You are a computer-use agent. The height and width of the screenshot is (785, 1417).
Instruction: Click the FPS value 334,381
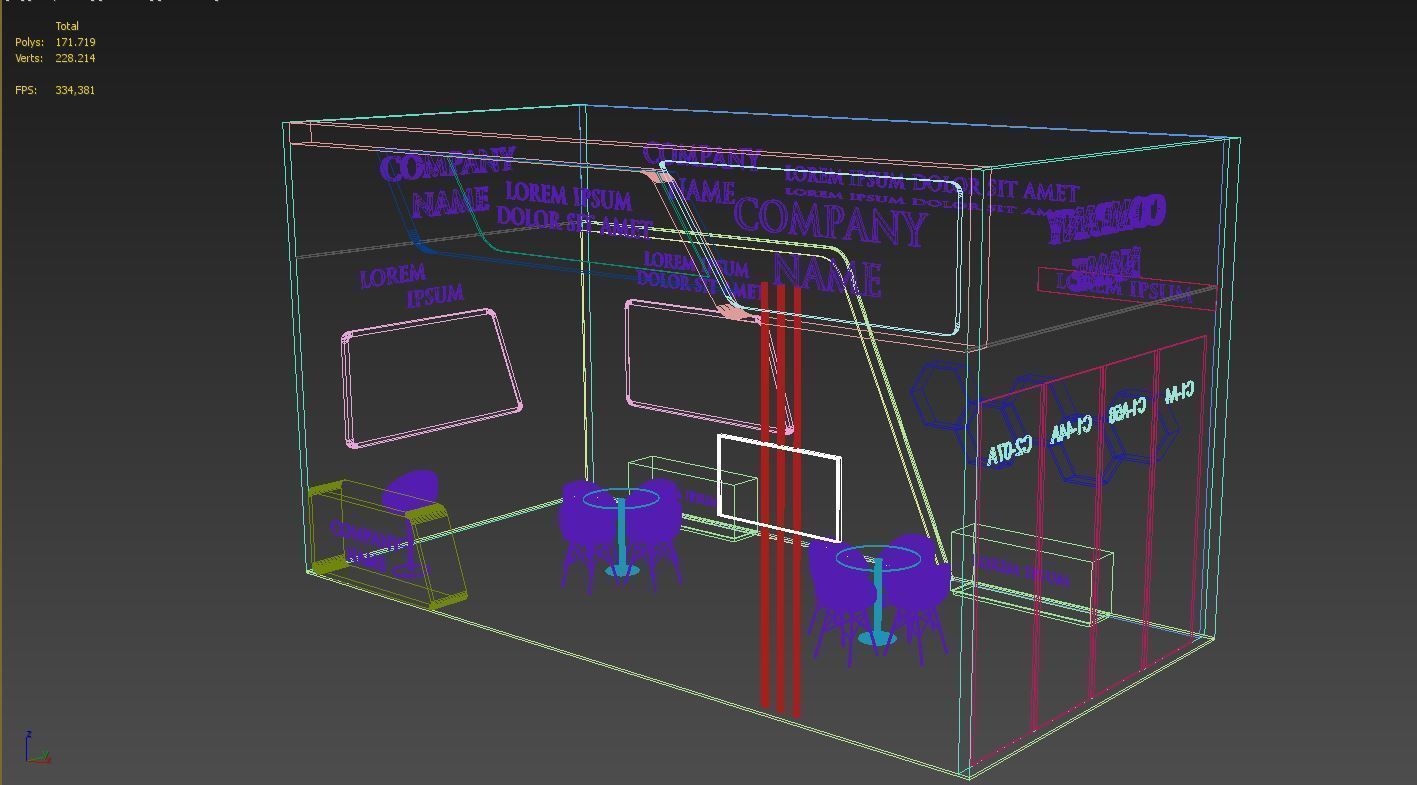tap(75, 90)
